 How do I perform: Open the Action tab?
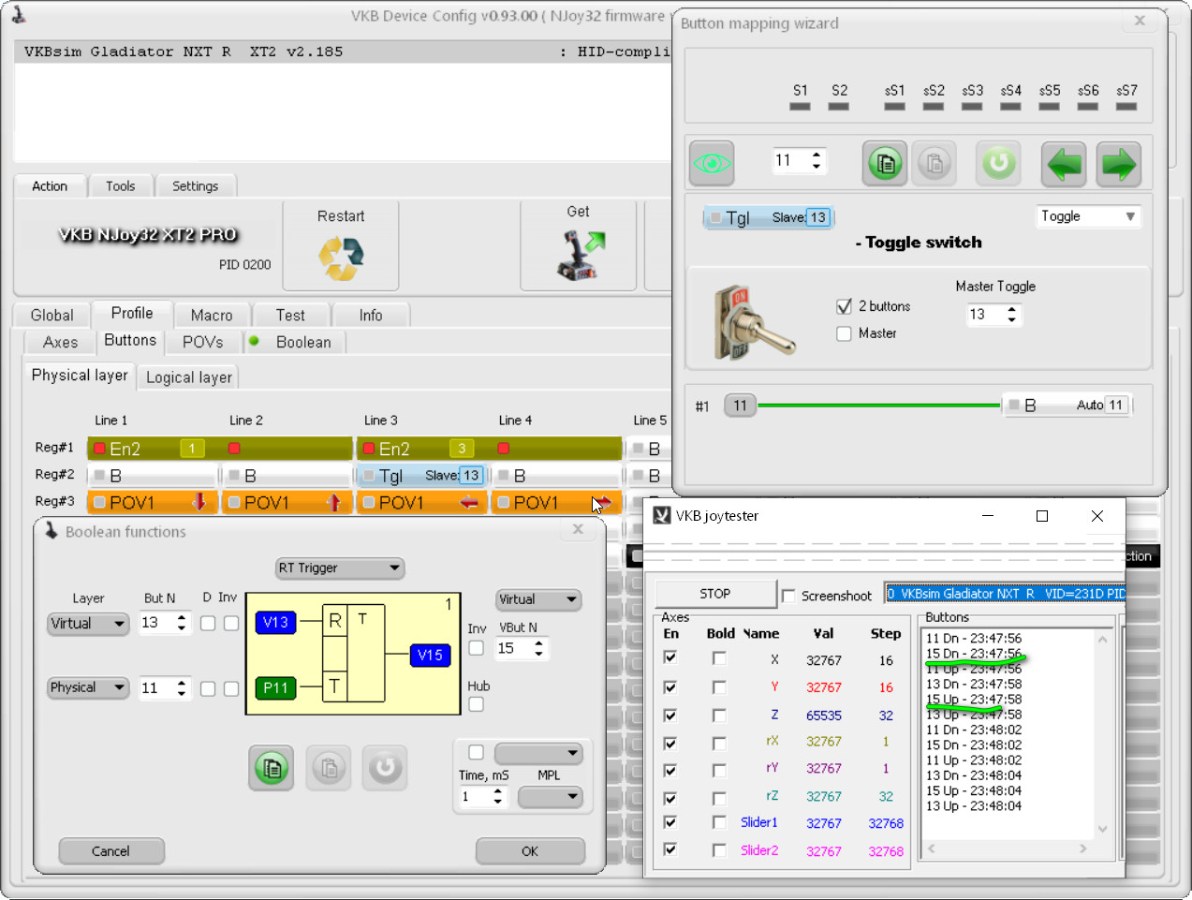click(49, 186)
